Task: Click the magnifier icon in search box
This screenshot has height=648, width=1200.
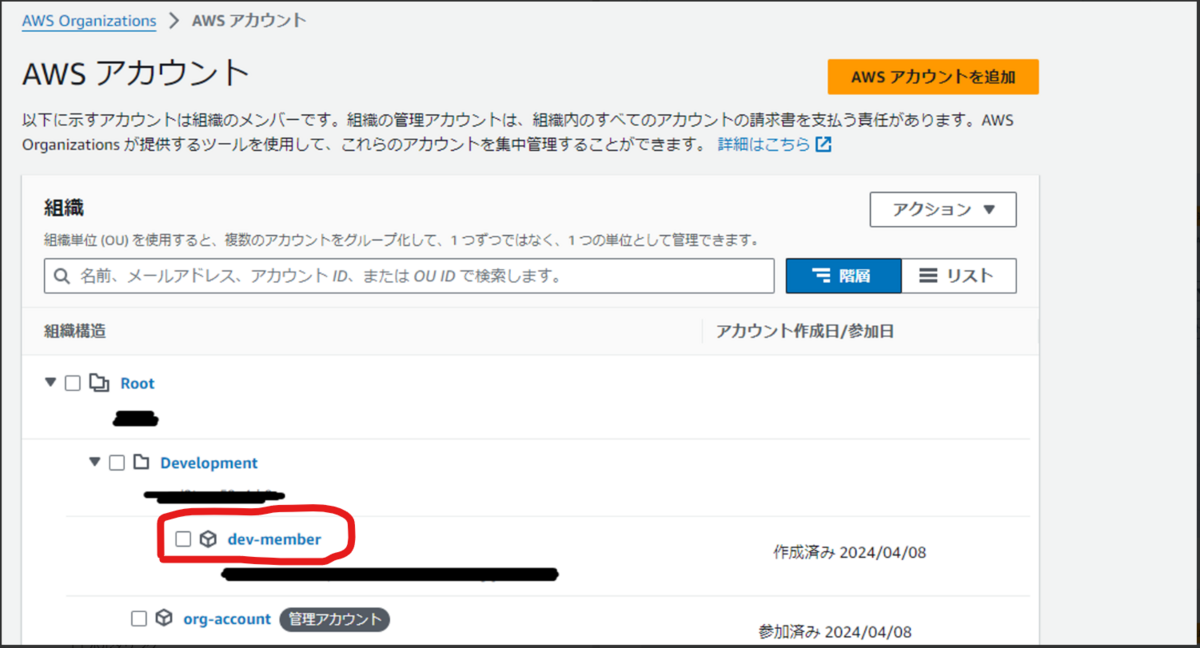Action: [62, 276]
